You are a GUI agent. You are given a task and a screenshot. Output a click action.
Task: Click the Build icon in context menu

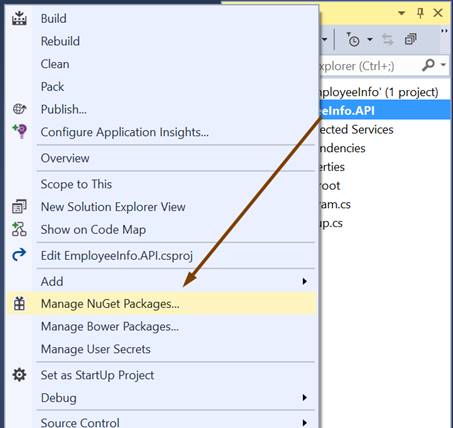coord(19,18)
